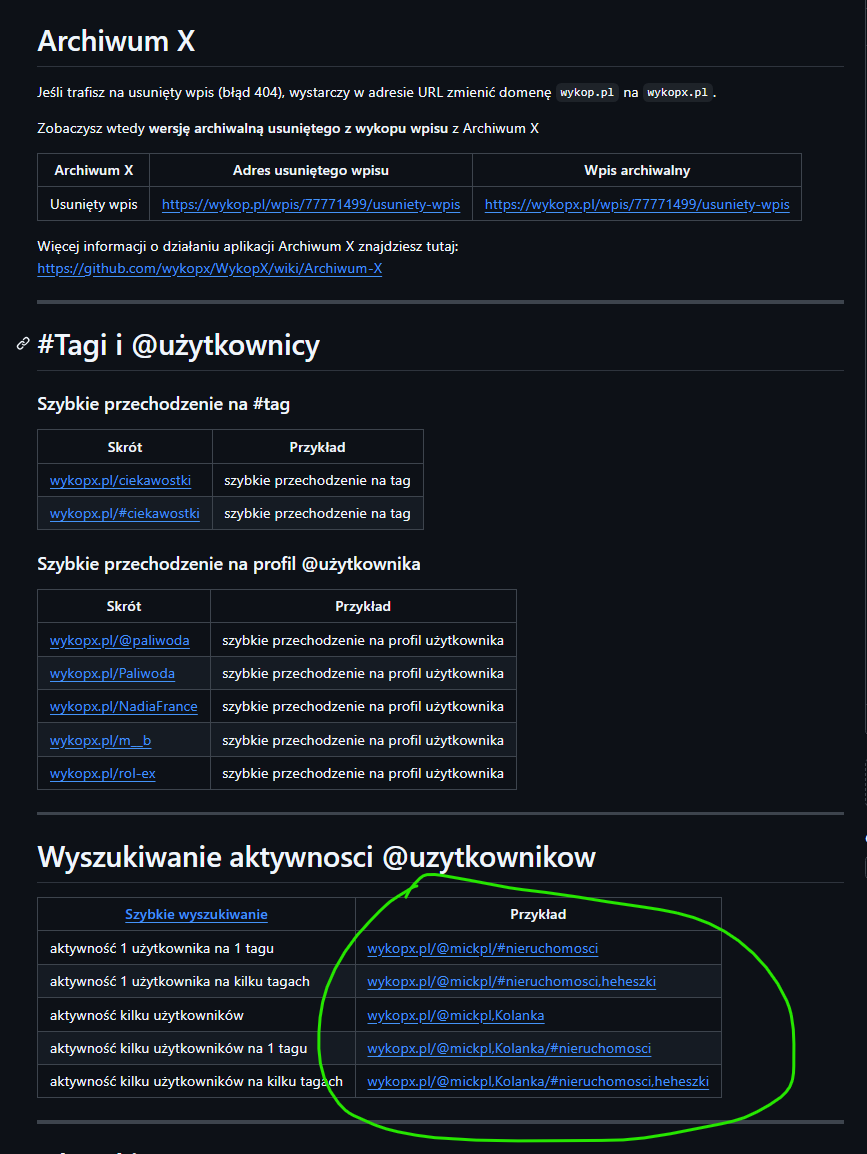Follow the wykopx.pl/ciekawostki shortcut link
This screenshot has height=1154, width=867.
click(x=120, y=480)
